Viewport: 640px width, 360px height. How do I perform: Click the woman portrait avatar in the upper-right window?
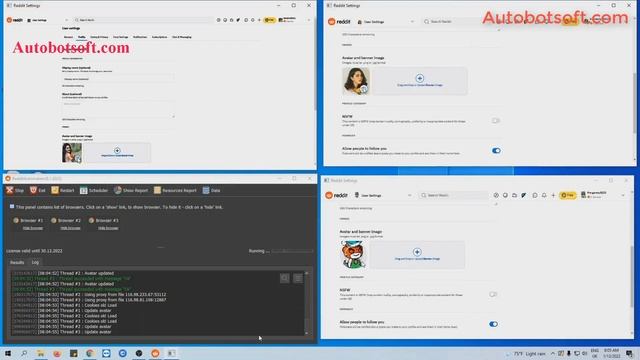pyautogui.click(x=356, y=81)
